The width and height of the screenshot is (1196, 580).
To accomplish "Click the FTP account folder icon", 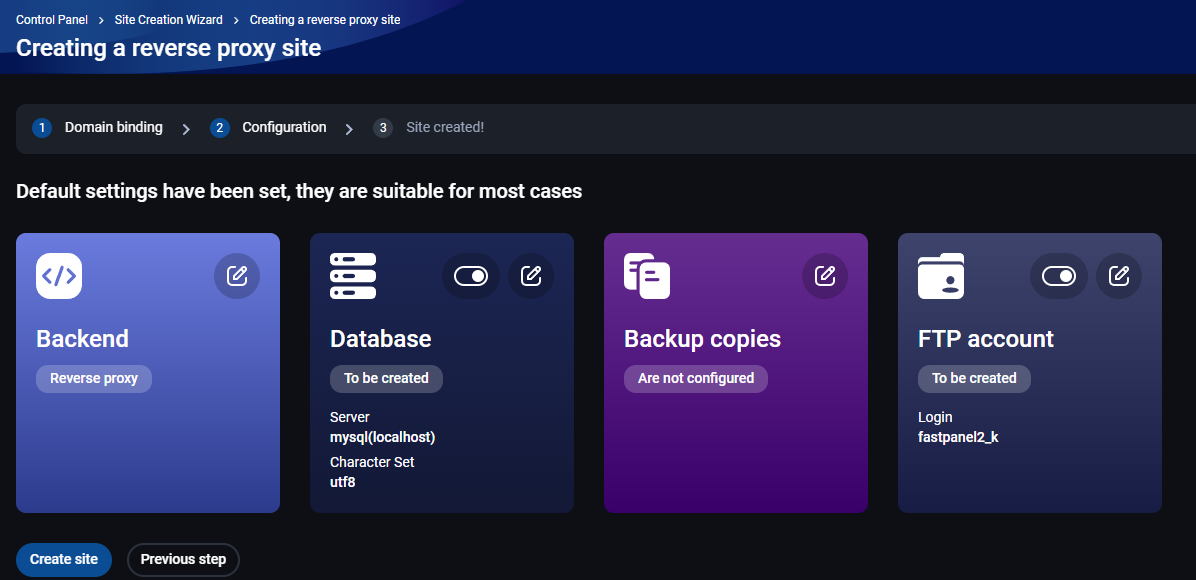I will point(941,276).
